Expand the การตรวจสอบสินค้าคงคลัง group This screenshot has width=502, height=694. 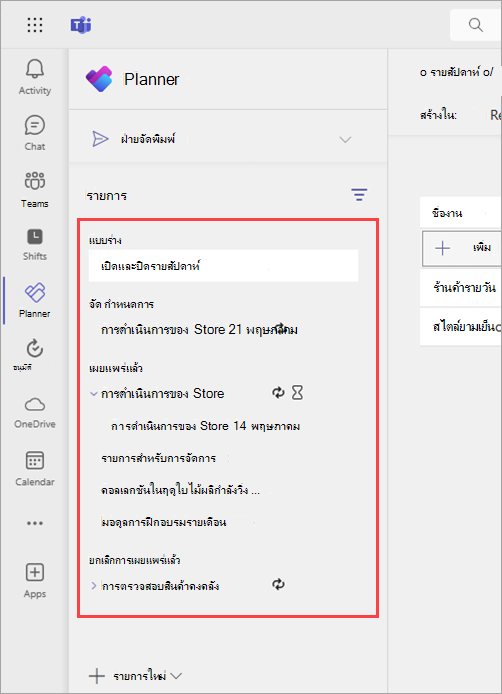pos(93,586)
